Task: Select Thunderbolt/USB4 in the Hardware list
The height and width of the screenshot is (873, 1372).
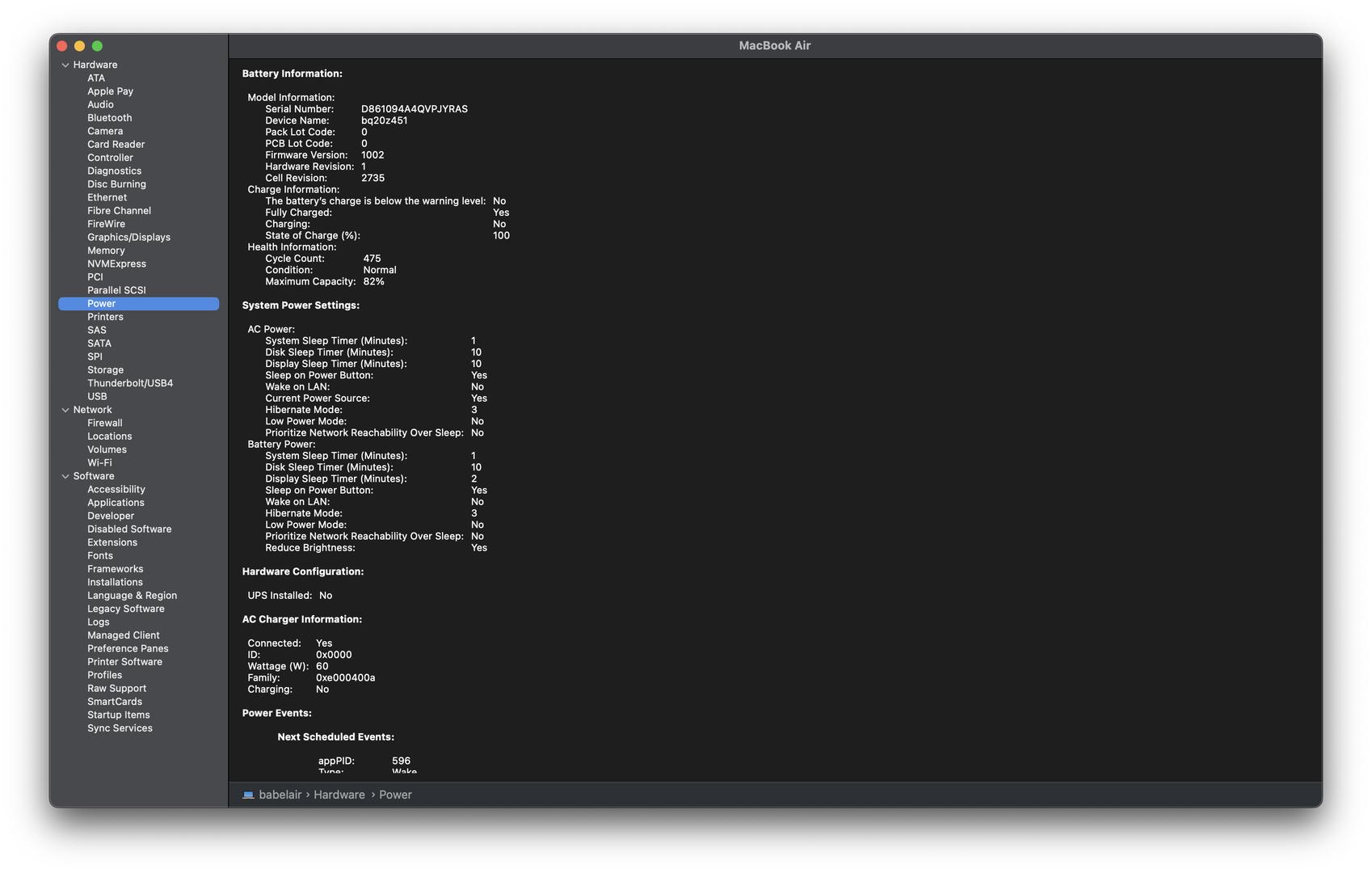Action: (130, 383)
